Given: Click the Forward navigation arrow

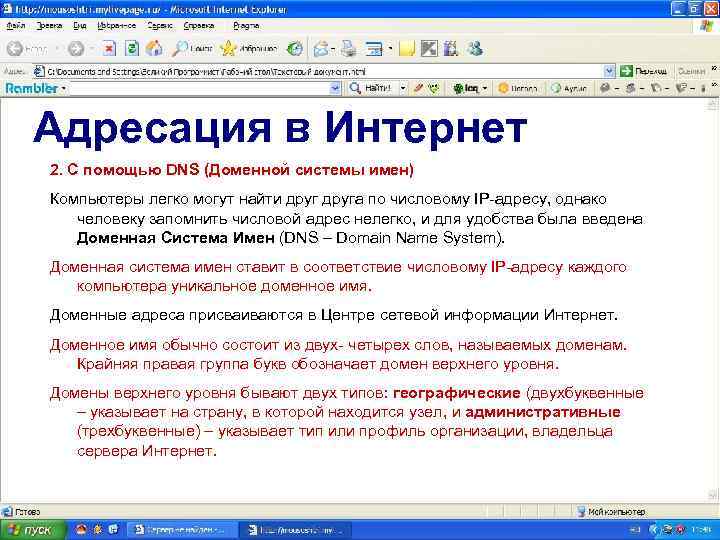Looking at the screenshot, I should click(x=76, y=48).
